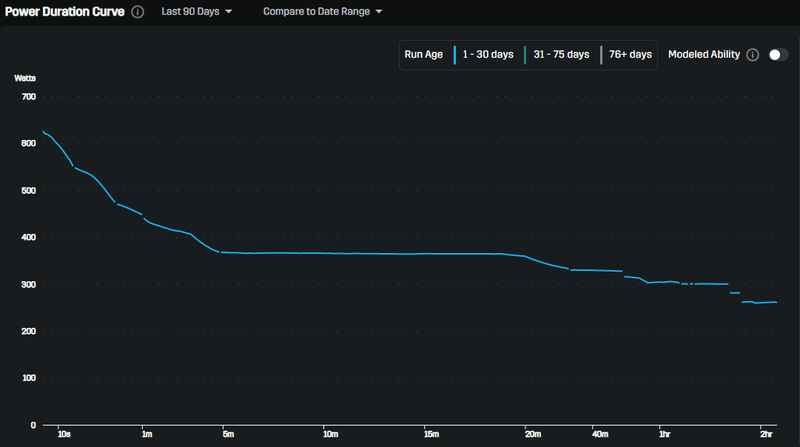Screen dimensions: 800x447
Task: Click the 20m time axis label
Action: click(533, 434)
